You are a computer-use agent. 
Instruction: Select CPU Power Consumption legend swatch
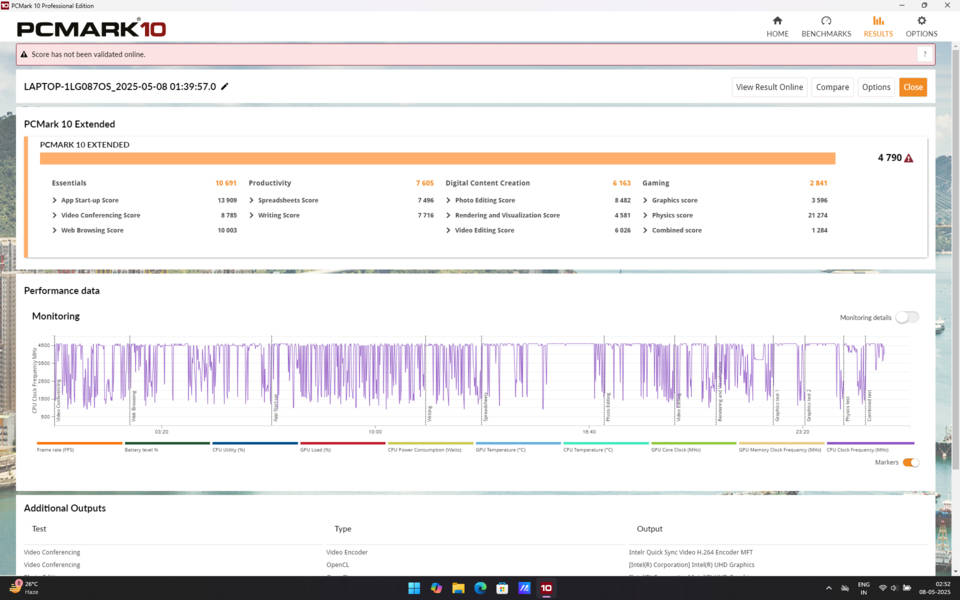430,443
